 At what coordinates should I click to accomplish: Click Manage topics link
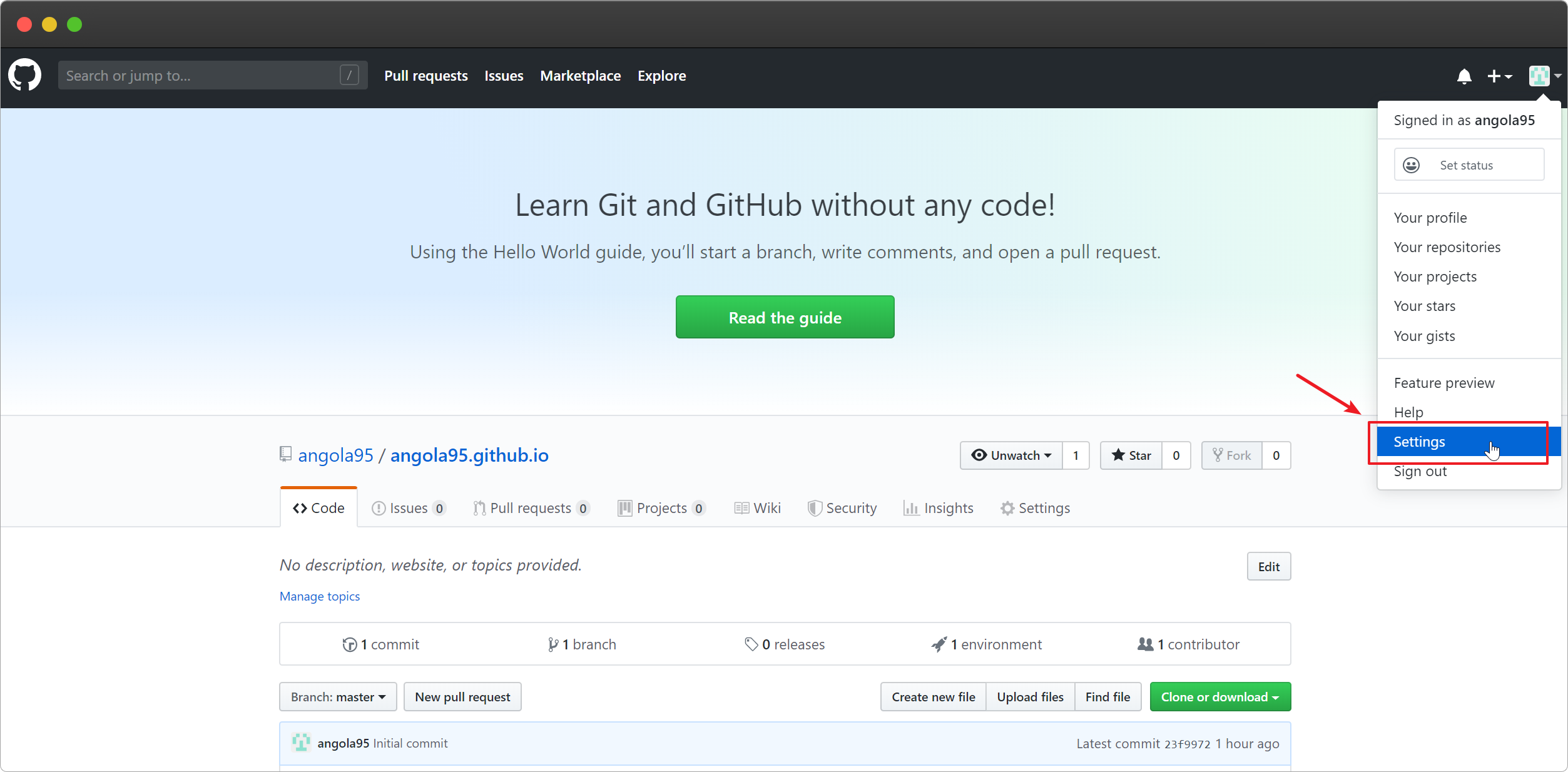tap(320, 596)
